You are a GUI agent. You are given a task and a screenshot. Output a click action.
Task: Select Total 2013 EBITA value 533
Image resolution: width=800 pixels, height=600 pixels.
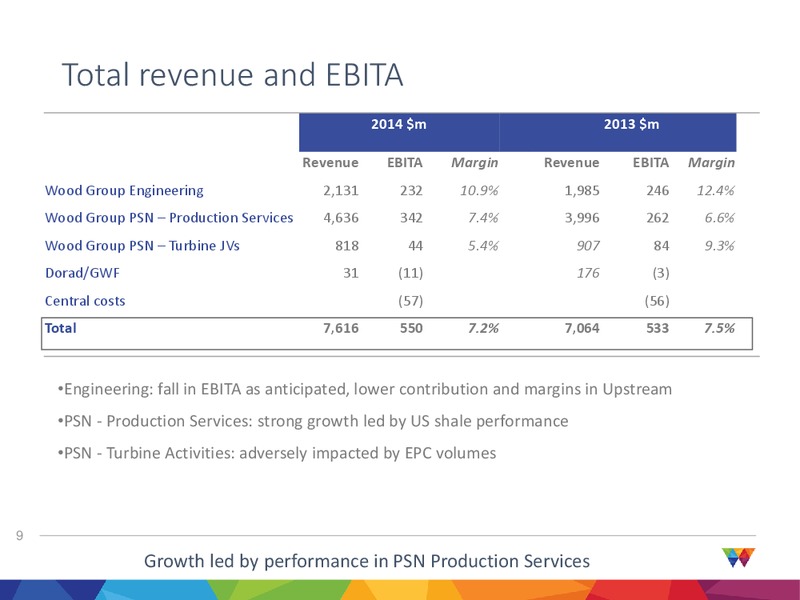coord(657,328)
